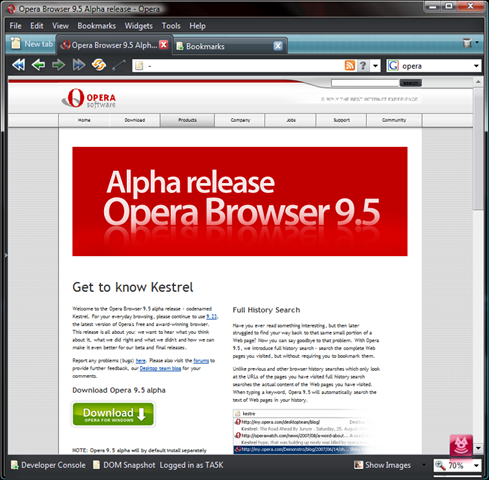The height and width of the screenshot is (480, 489).
Task: Follow the 'here' bug report link
Action: [x=141, y=361]
